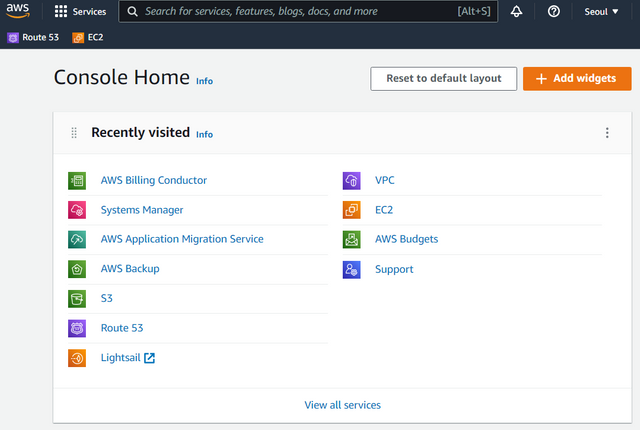Open the AWS Billing Conductor icon
The width and height of the screenshot is (640, 430).
tap(77, 181)
